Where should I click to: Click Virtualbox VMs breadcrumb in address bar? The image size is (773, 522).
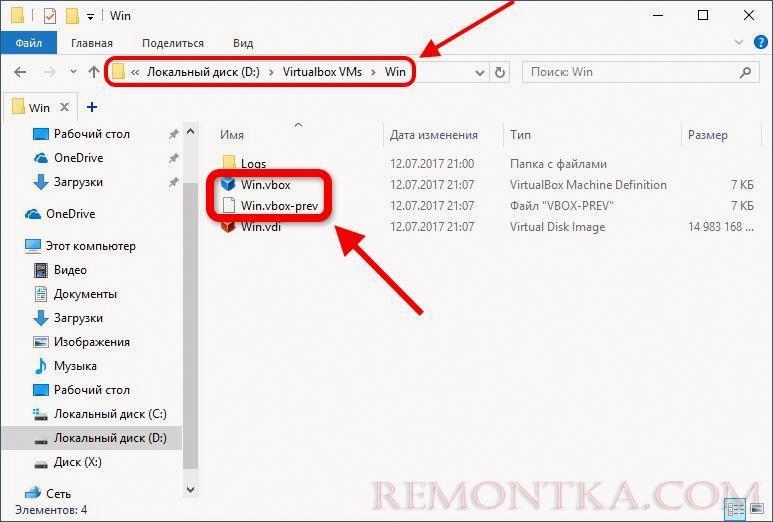click(x=322, y=72)
